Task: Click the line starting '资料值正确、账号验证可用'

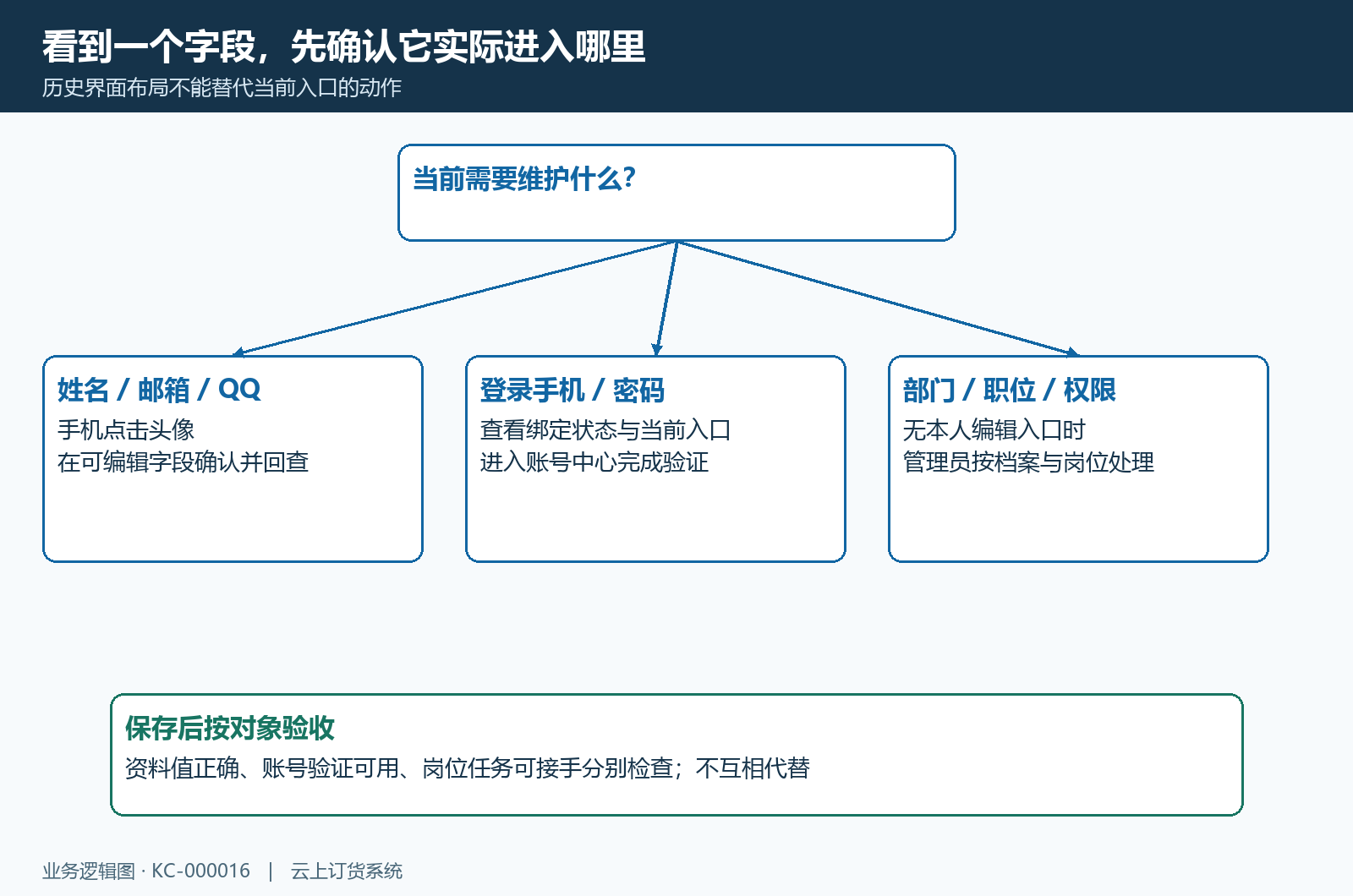Action: [x=468, y=768]
